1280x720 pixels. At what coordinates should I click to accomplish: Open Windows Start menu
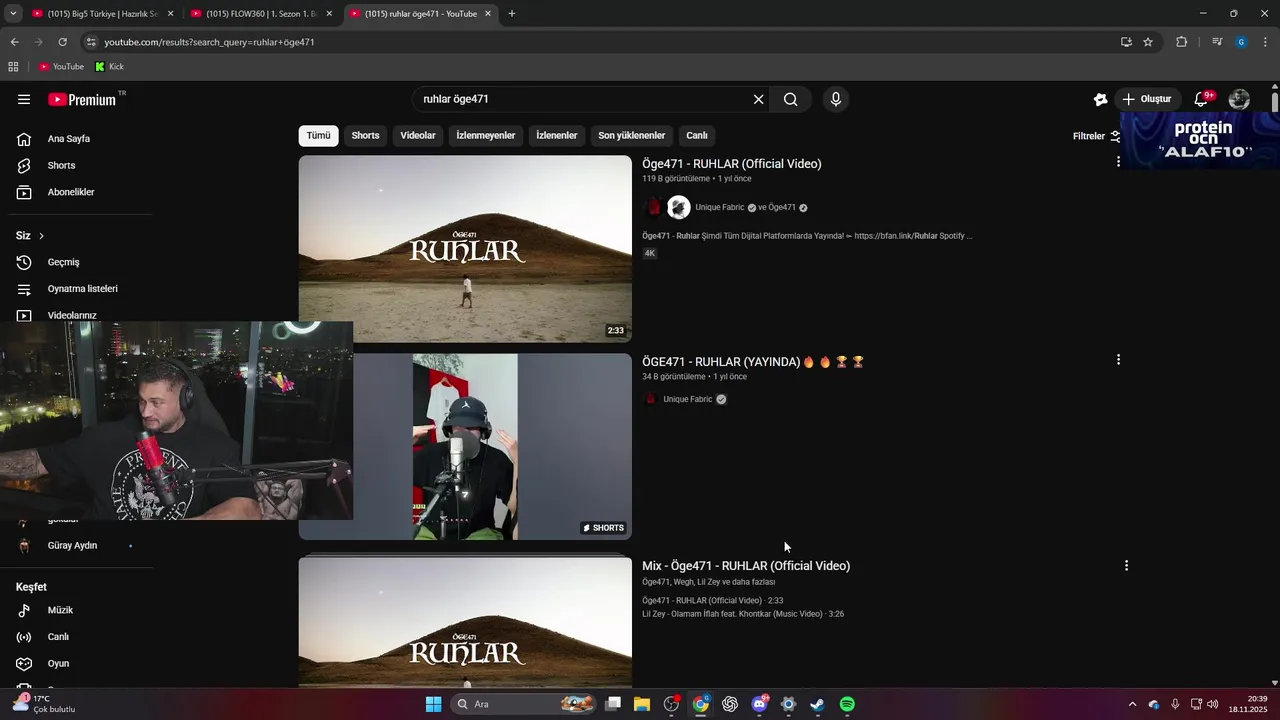coord(433,704)
